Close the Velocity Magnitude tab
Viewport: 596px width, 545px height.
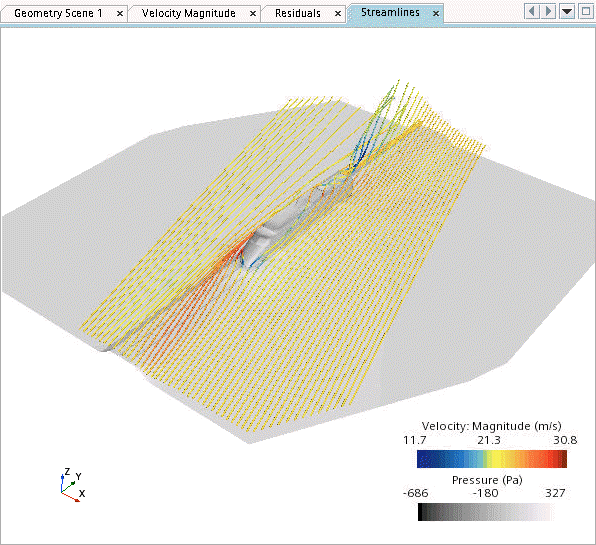click(253, 14)
